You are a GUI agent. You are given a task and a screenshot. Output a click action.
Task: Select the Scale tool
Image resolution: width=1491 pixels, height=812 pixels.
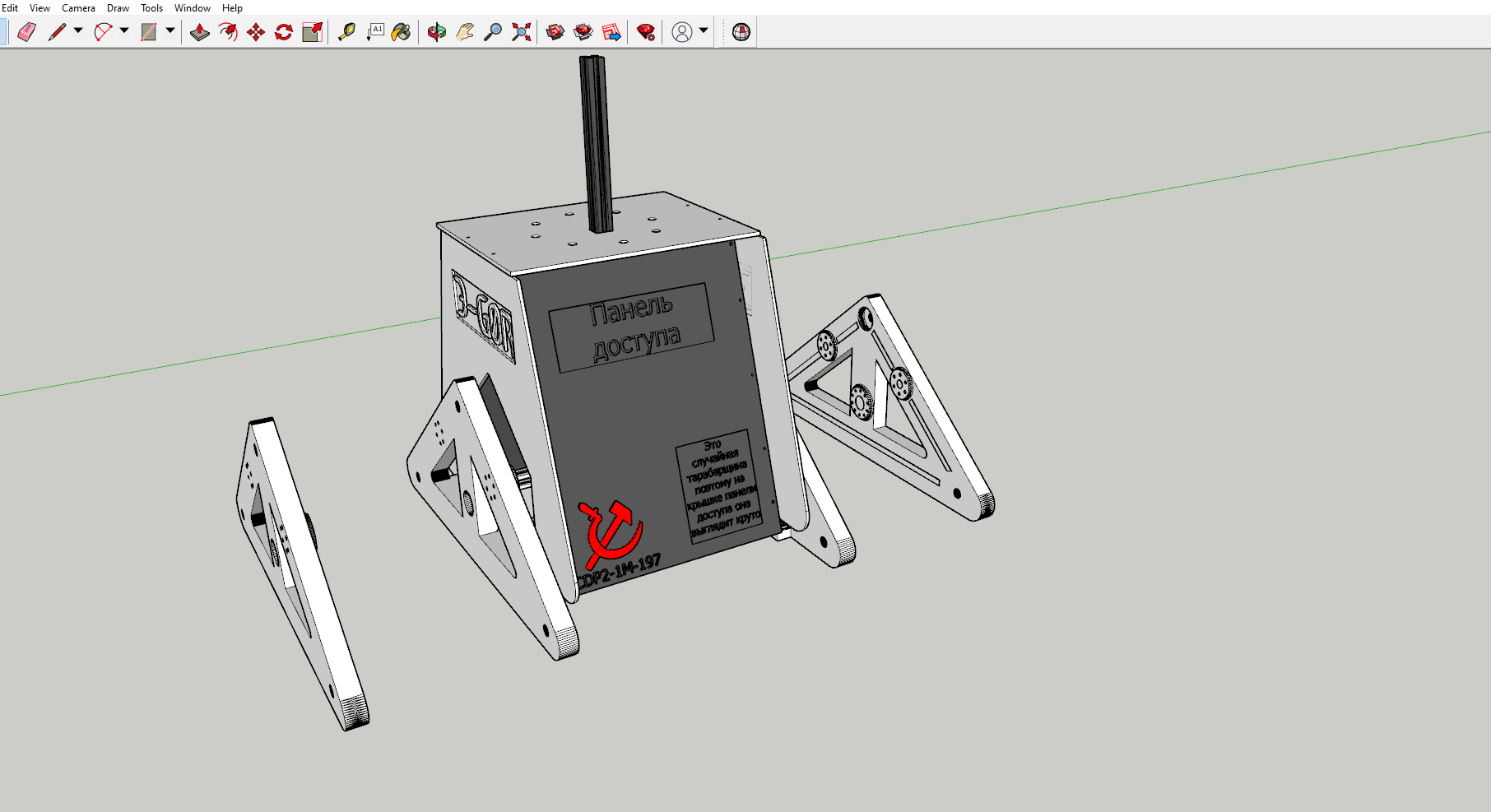(312, 32)
